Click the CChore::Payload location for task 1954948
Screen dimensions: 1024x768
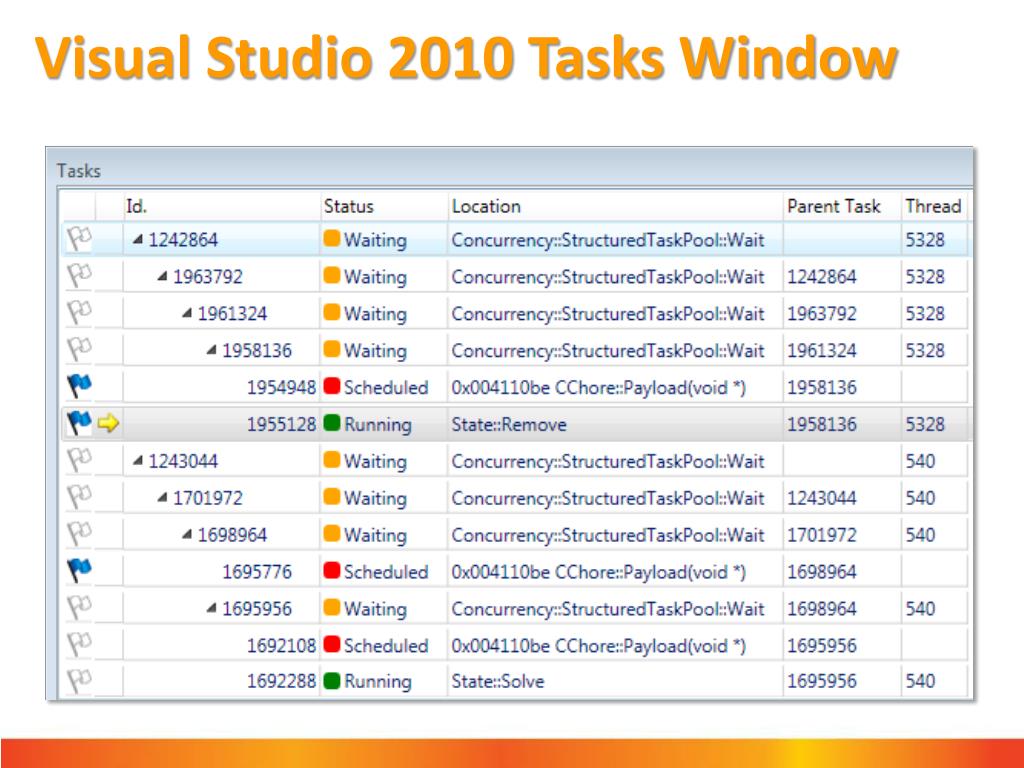pyautogui.click(x=598, y=387)
